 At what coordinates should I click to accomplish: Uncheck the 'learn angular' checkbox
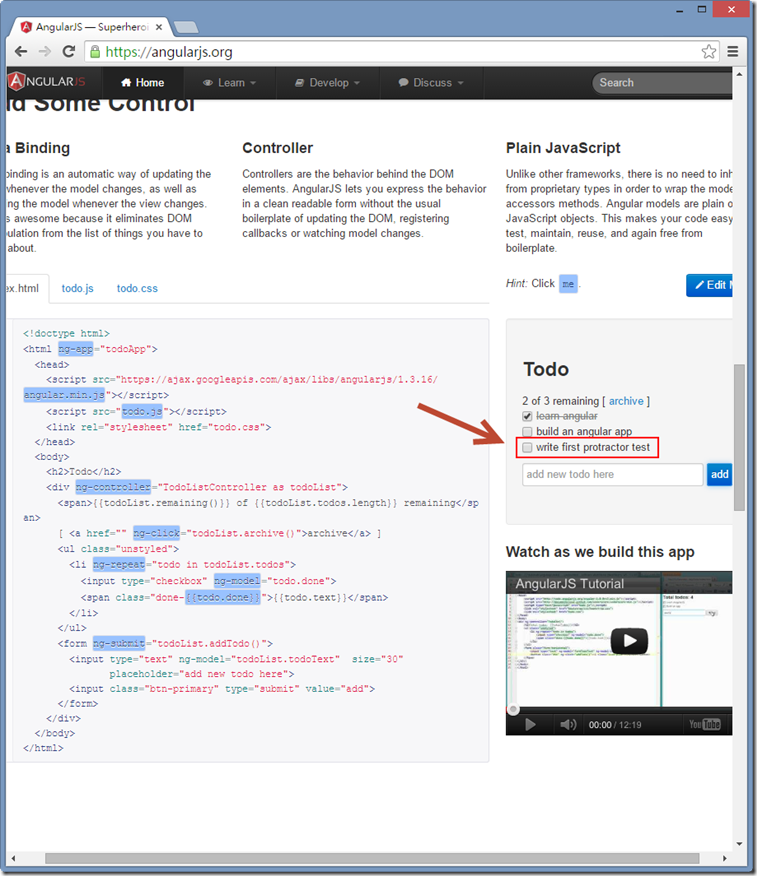point(527,416)
